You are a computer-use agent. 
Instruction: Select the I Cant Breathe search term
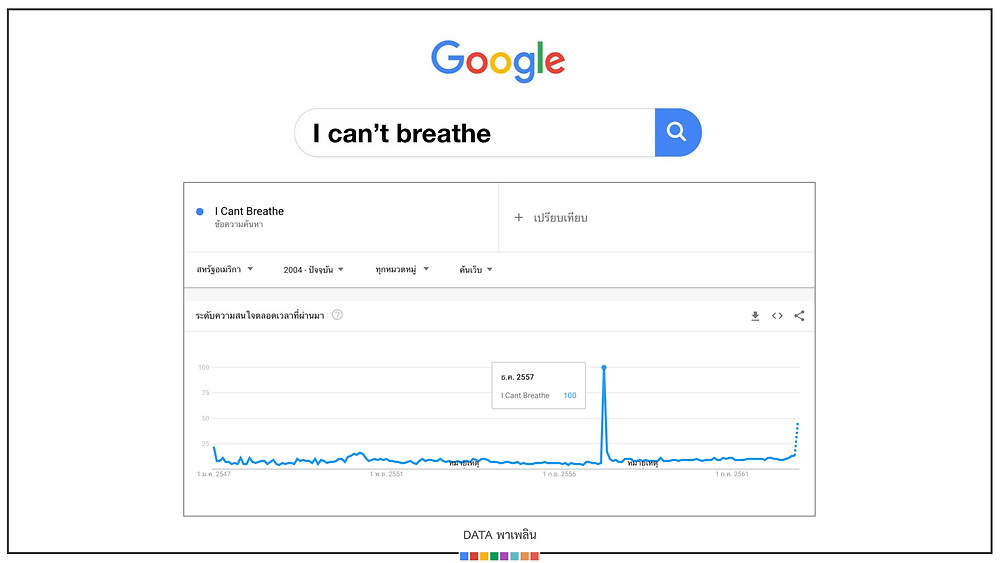249,211
